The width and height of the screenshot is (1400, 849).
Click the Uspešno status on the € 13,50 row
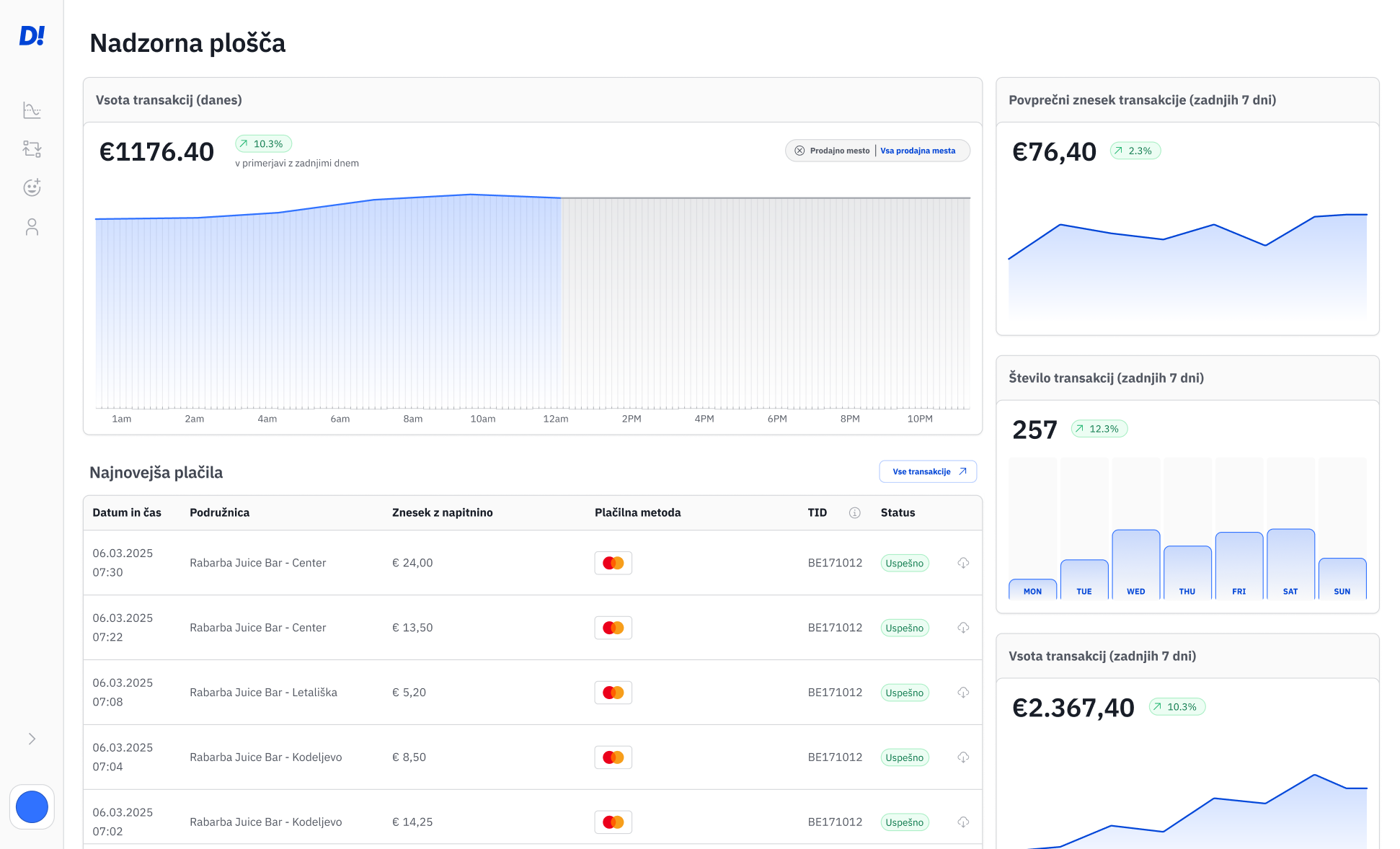coord(905,628)
